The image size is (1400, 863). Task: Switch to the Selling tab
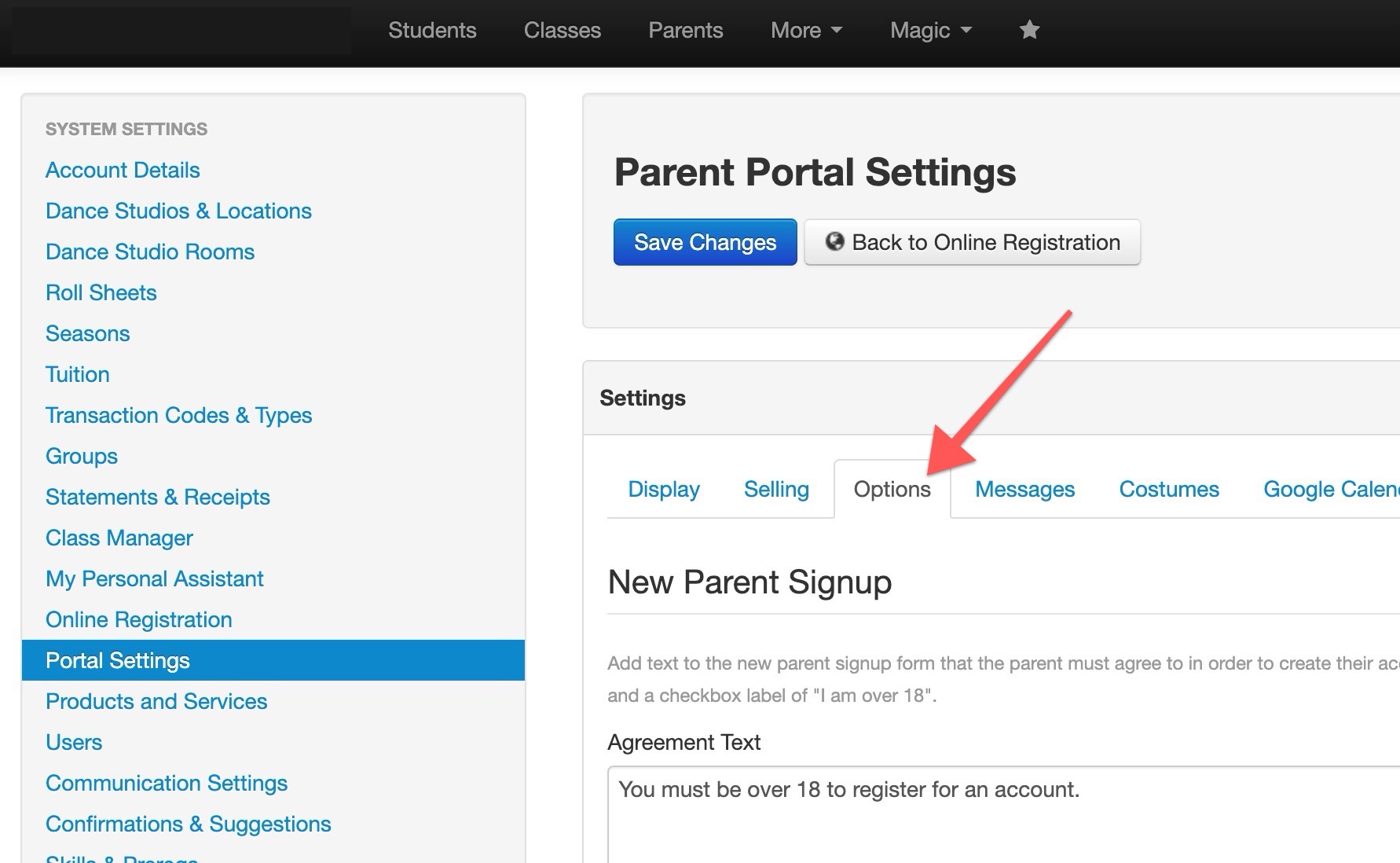776,489
